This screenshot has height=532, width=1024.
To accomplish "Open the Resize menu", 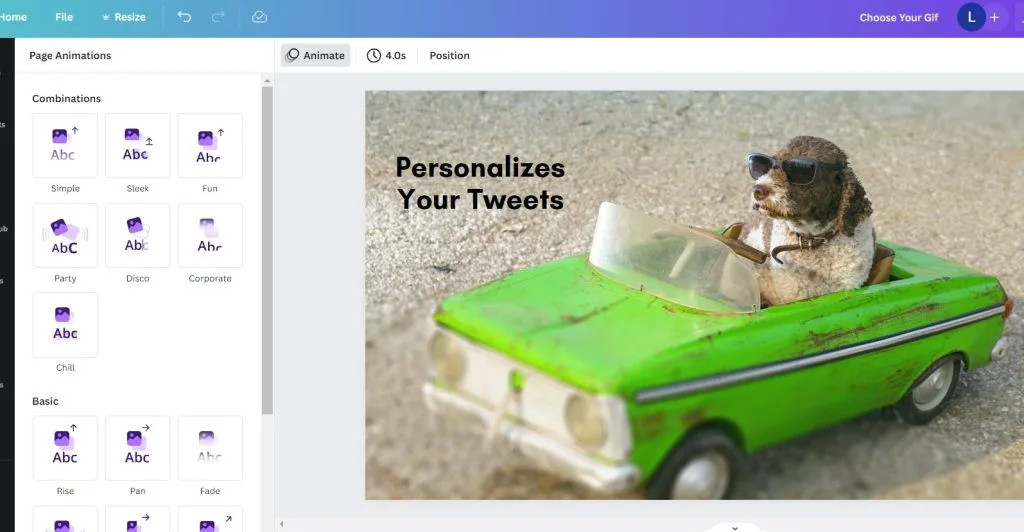I will (123, 17).
